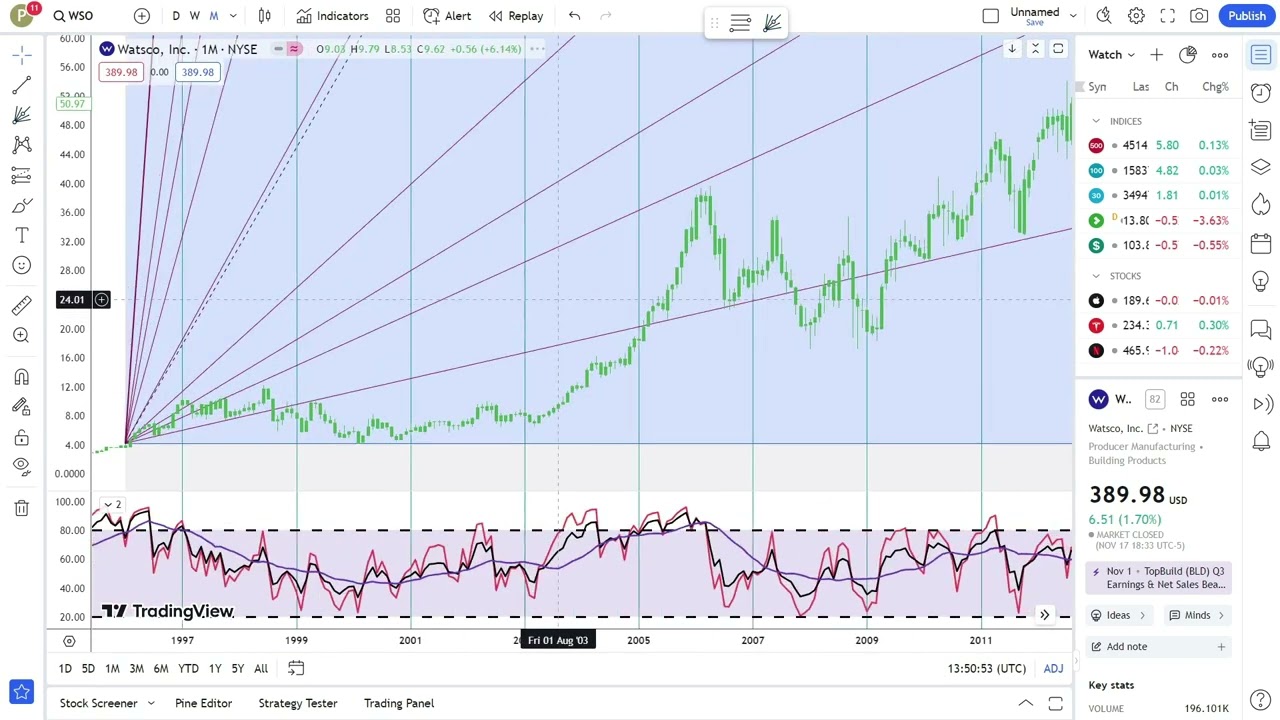Open the go to date calendar
1280x720 pixels.
click(x=296, y=668)
